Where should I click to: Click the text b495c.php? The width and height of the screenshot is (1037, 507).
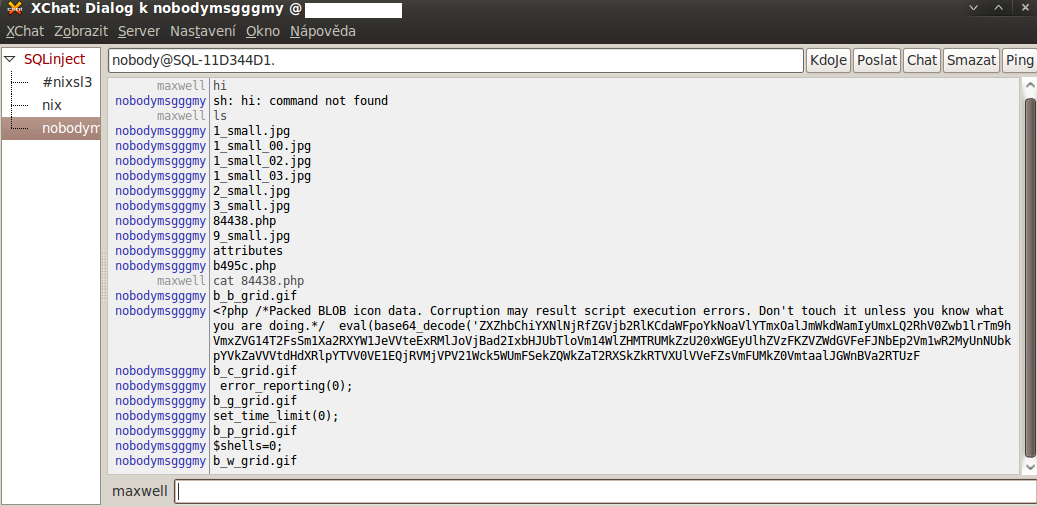click(245, 266)
